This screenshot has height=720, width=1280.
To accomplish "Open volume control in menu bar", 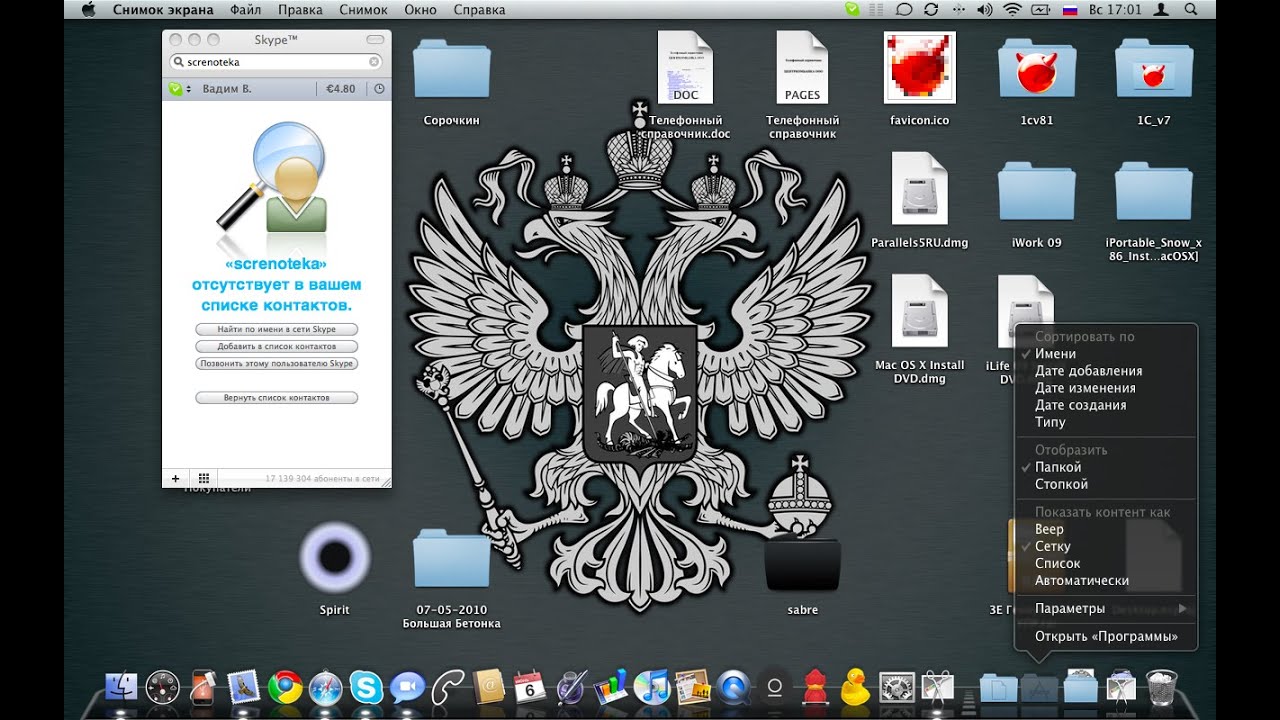I will pos(984,9).
